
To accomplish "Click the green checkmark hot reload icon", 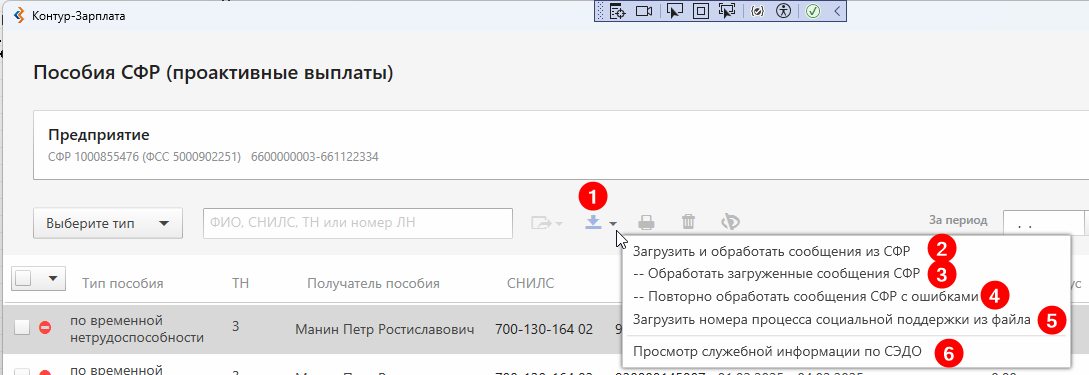I will click(813, 11).
